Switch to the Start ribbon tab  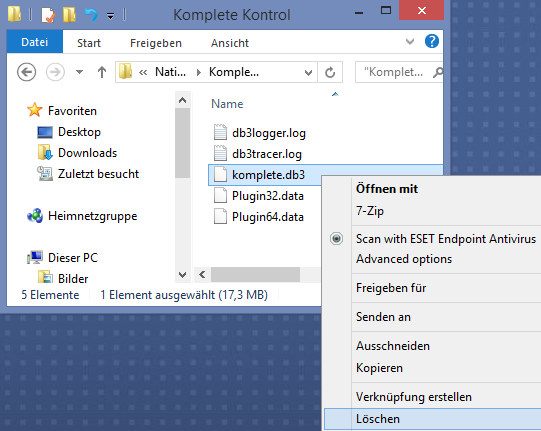point(89,43)
